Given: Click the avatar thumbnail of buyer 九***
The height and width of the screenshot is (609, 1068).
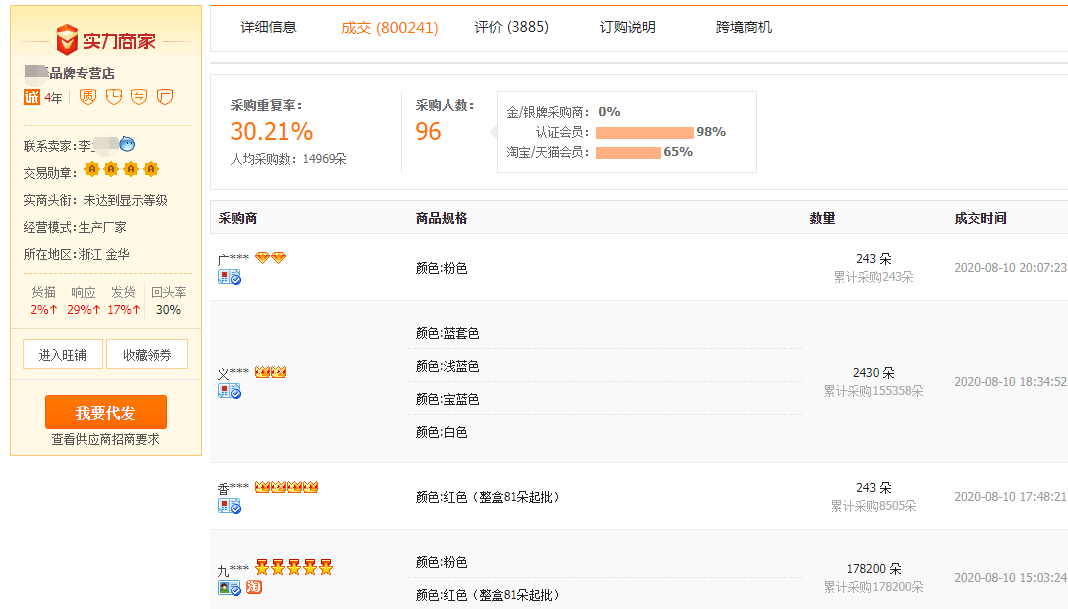Looking at the screenshot, I should pos(224,587).
